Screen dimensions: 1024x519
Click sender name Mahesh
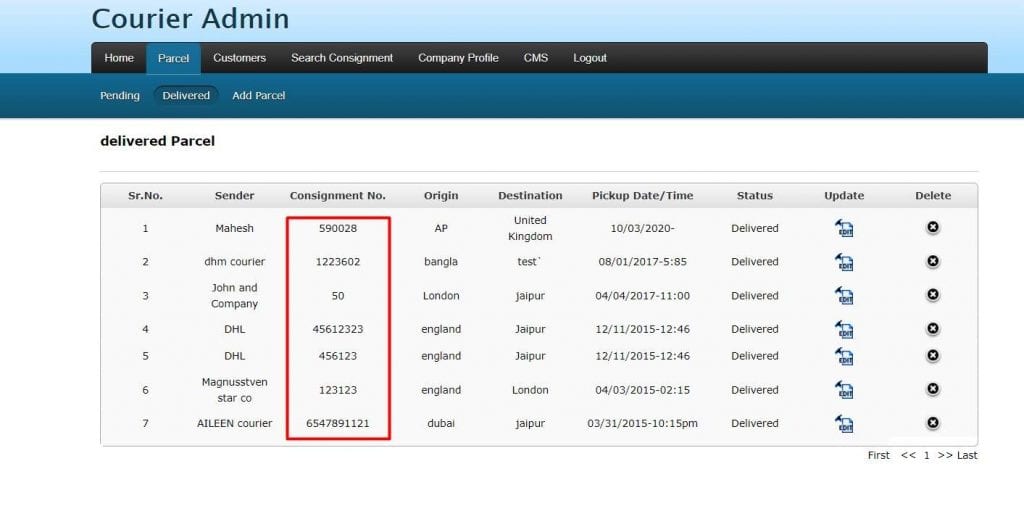pyautogui.click(x=234, y=228)
